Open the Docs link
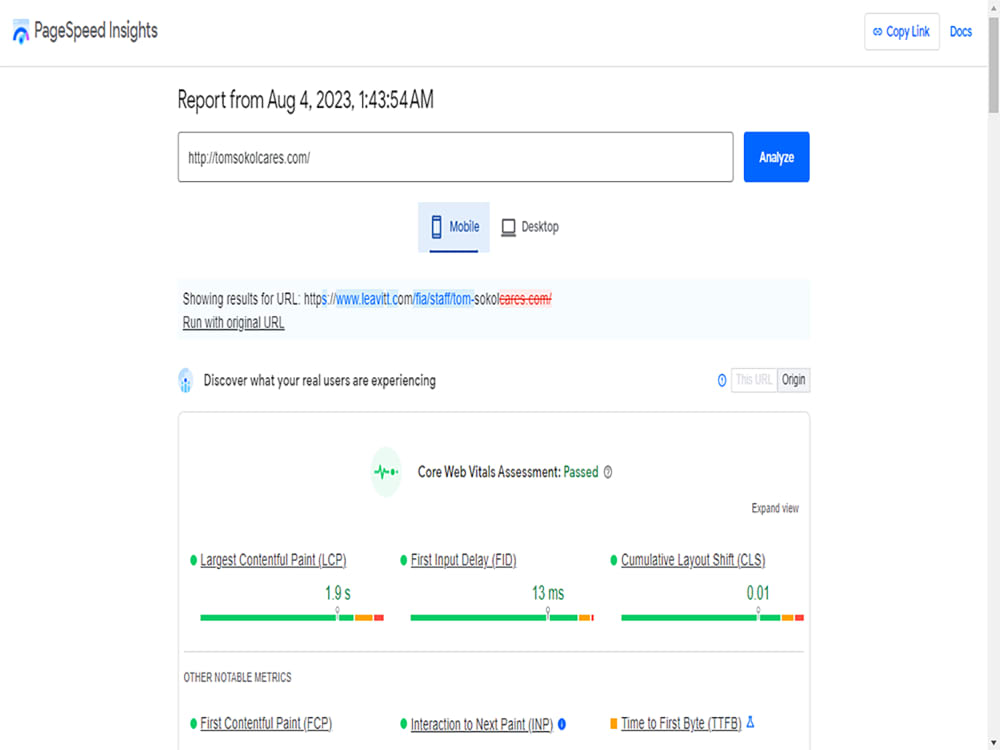The width and height of the screenshot is (1000, 750). 960,31
